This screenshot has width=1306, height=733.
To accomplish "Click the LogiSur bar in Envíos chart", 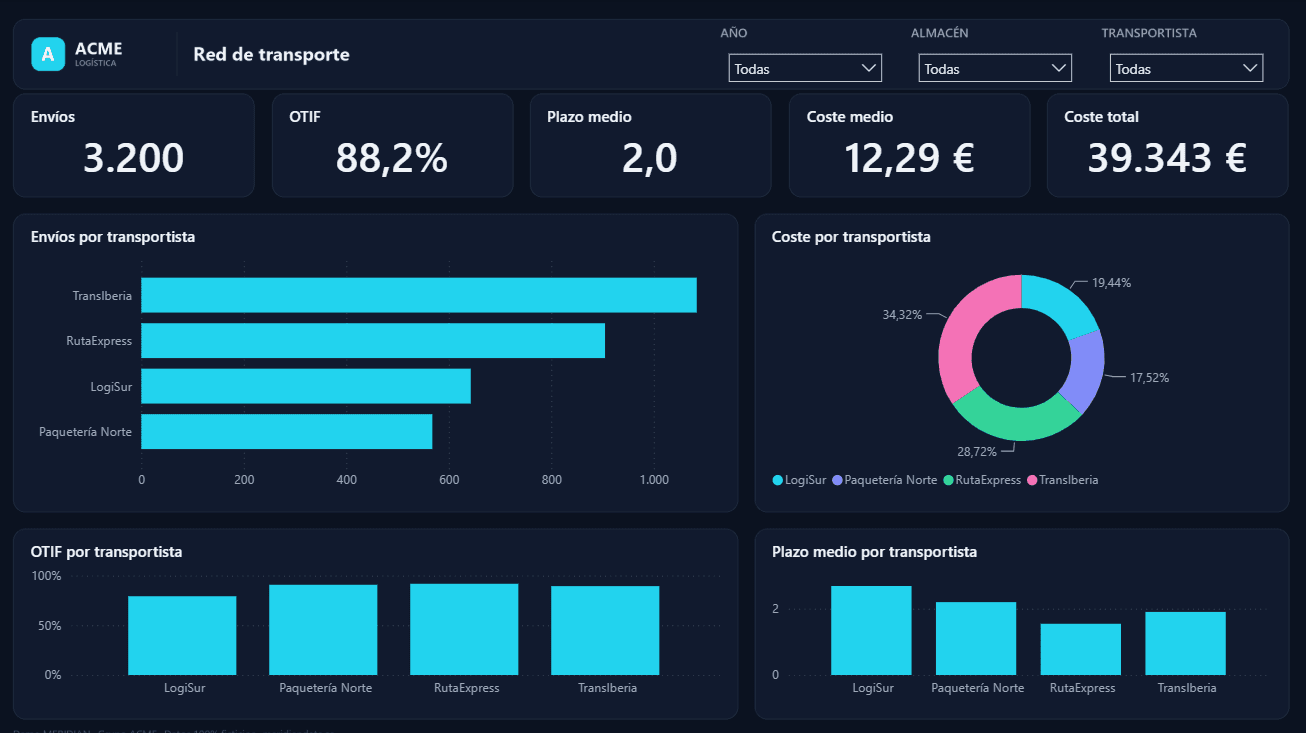I will (306, 386).
